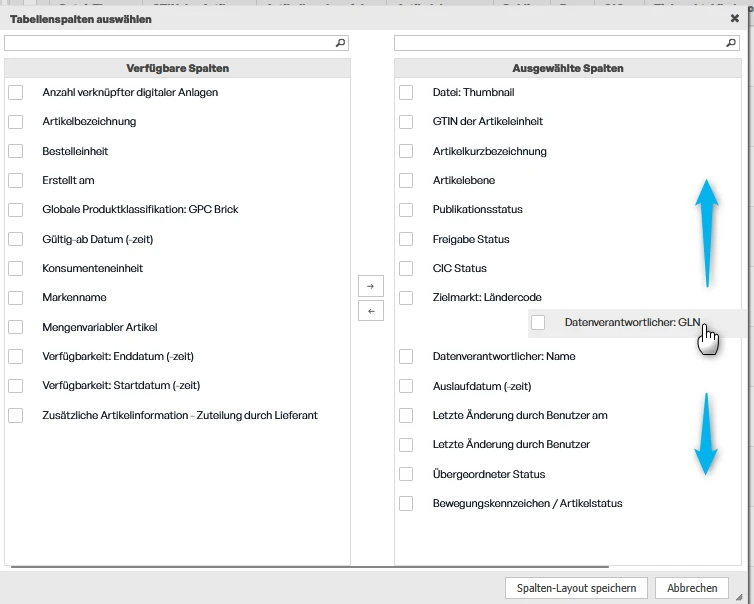Select the Publikationsstatus column entry
The height and width of the screenshot is (604, 754).
[477, 210]
